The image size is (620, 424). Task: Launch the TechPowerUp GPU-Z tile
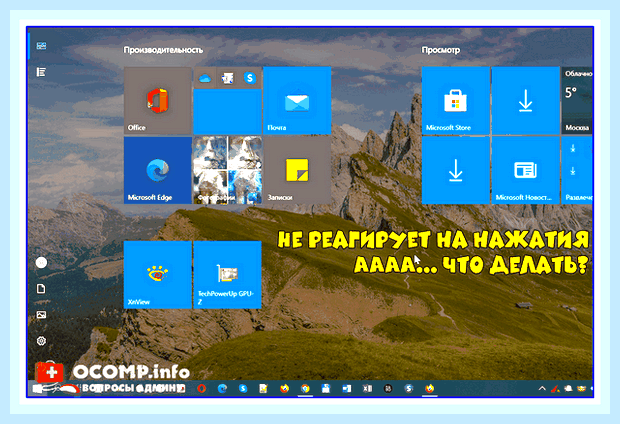pos(227,274)
